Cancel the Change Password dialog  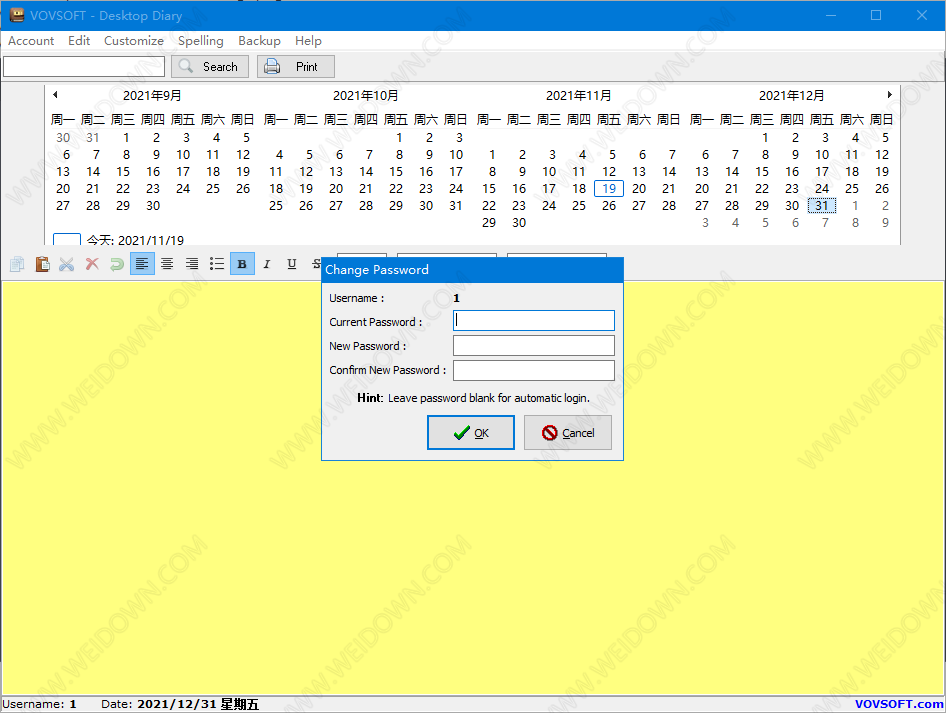[568, 433]
